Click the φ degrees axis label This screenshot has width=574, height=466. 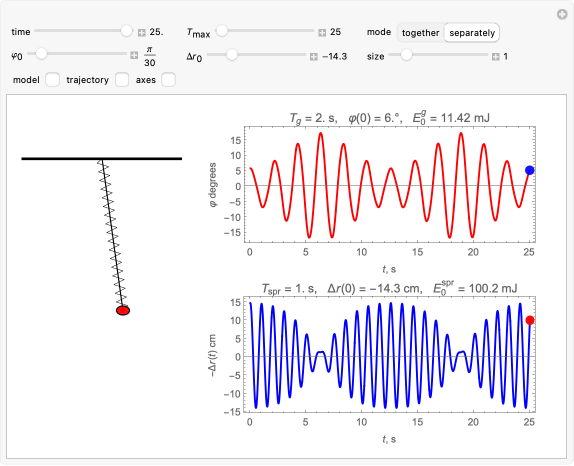[213, 185]
